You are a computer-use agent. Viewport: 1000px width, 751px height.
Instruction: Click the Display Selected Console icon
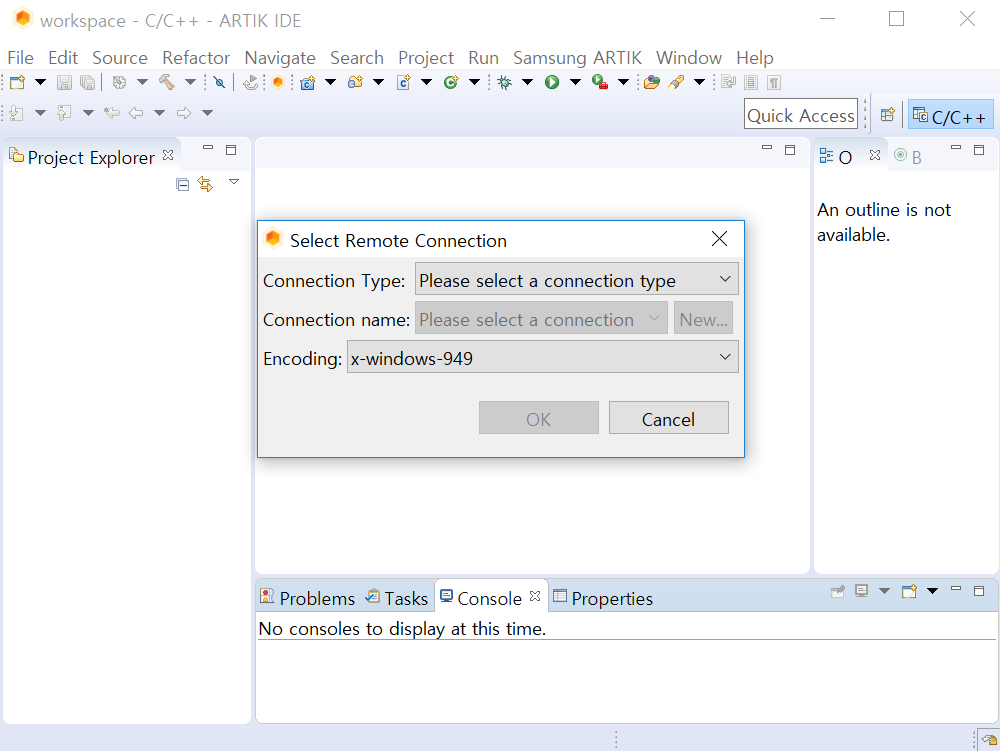tap(862, 591)
